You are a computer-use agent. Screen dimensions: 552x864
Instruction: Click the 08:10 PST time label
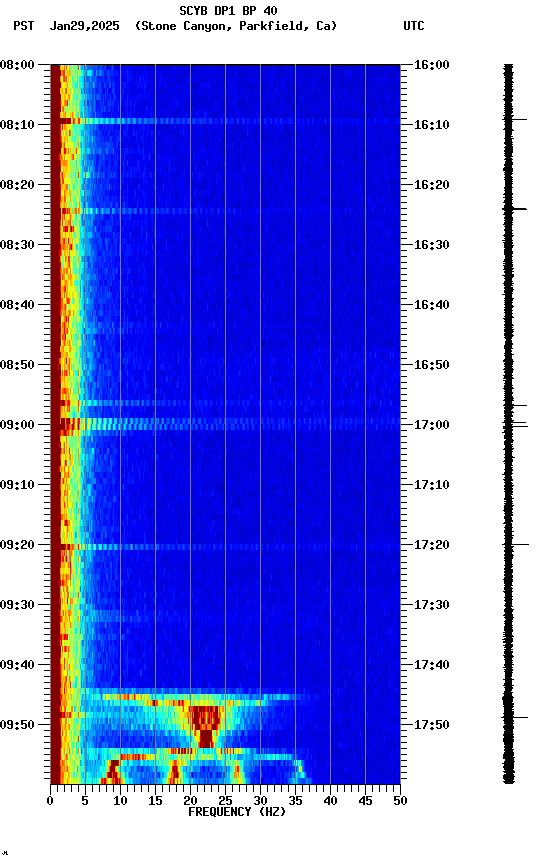[17, 125]
